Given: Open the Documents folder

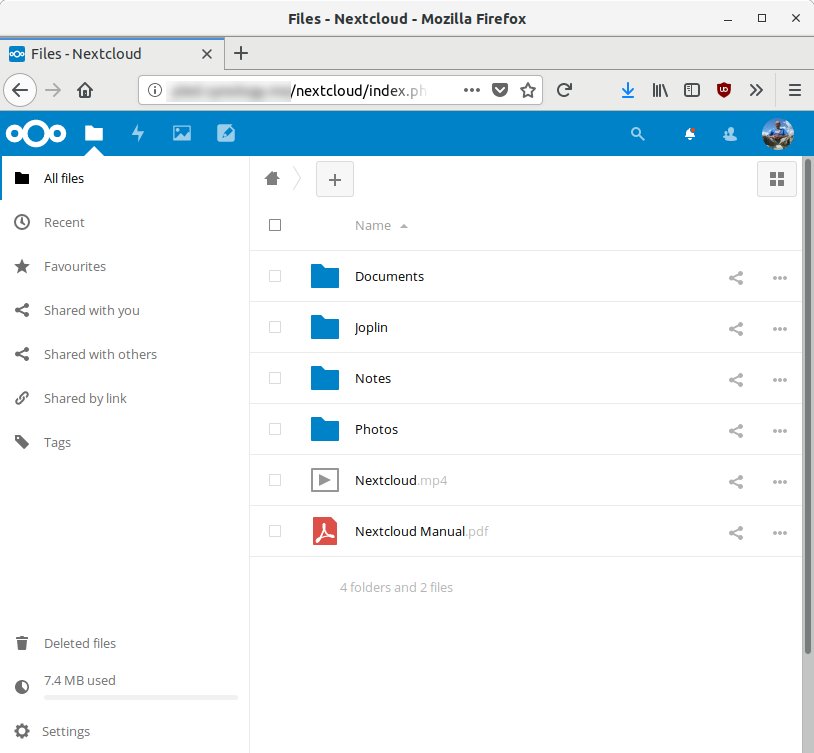Looking at the screenshot, I should click(x=389, y=276).
